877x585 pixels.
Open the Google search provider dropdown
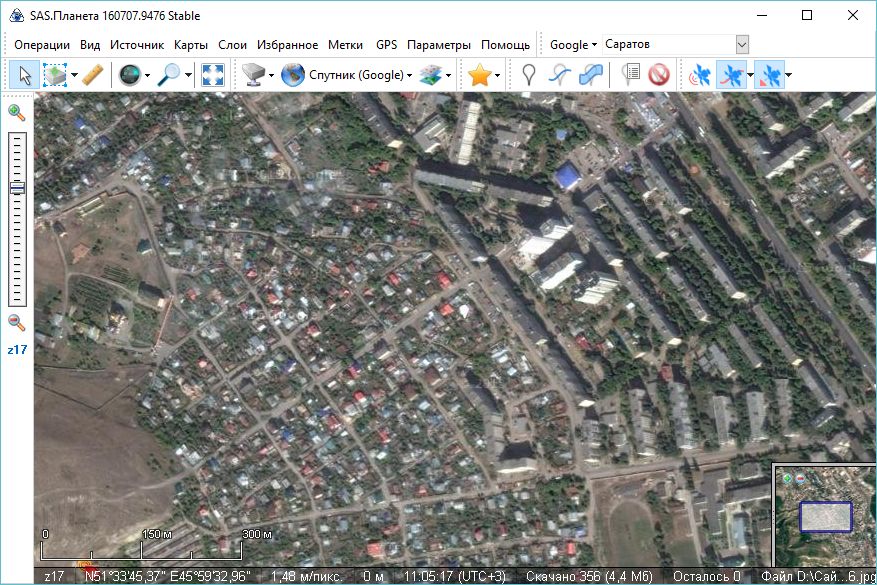tap(573, 45)
